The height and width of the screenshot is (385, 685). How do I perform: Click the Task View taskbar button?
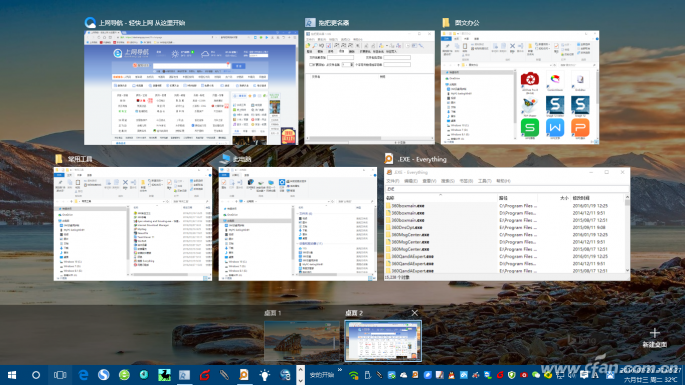pos(60,375)
